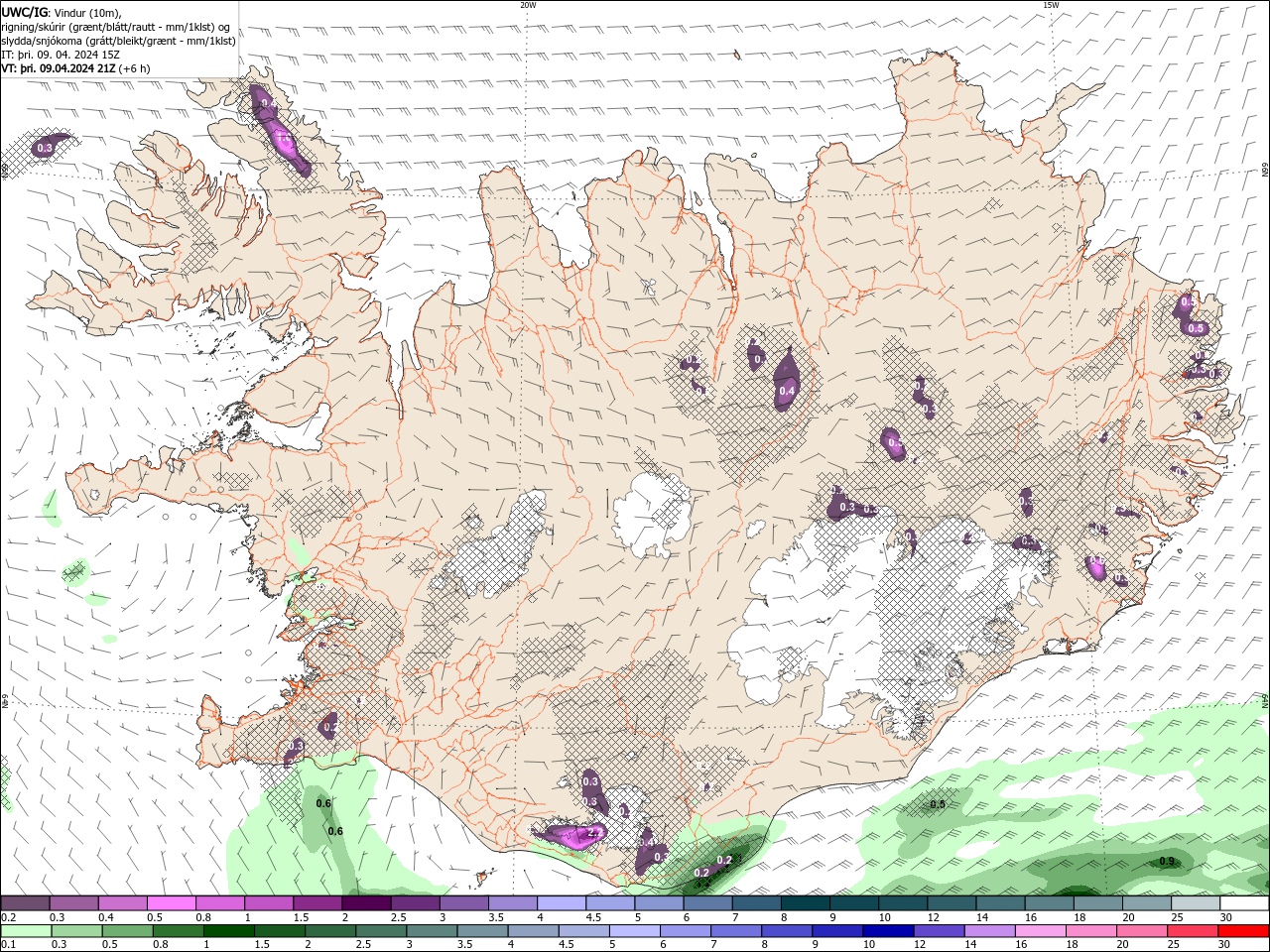Select the lower legend swatch labeled 7
Image resolution: width=1270 pixels, height=952 pixels.
point(736,931)
